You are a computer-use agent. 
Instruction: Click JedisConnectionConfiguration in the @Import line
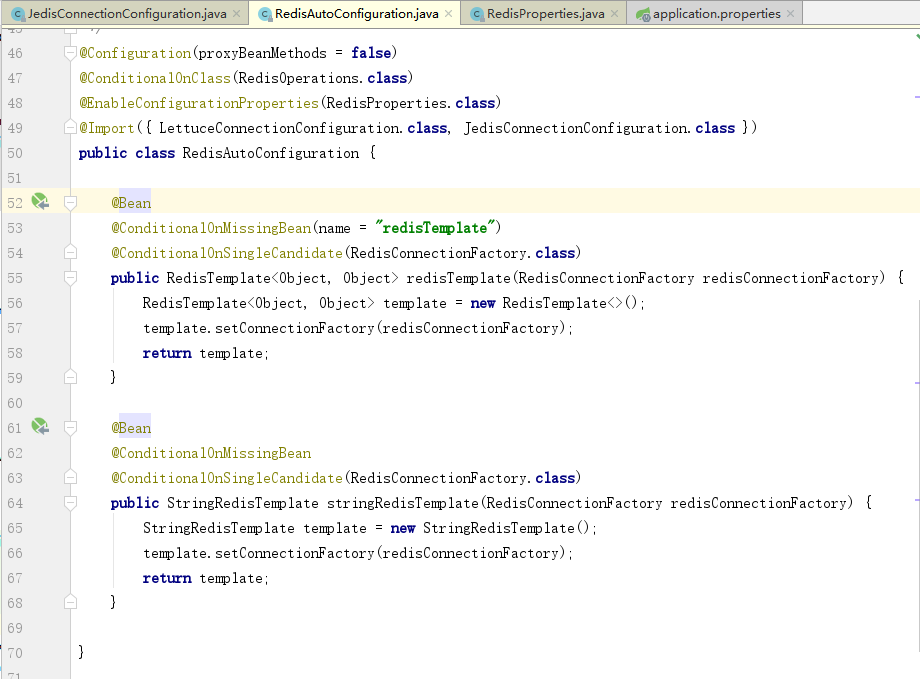coord(576,128)
